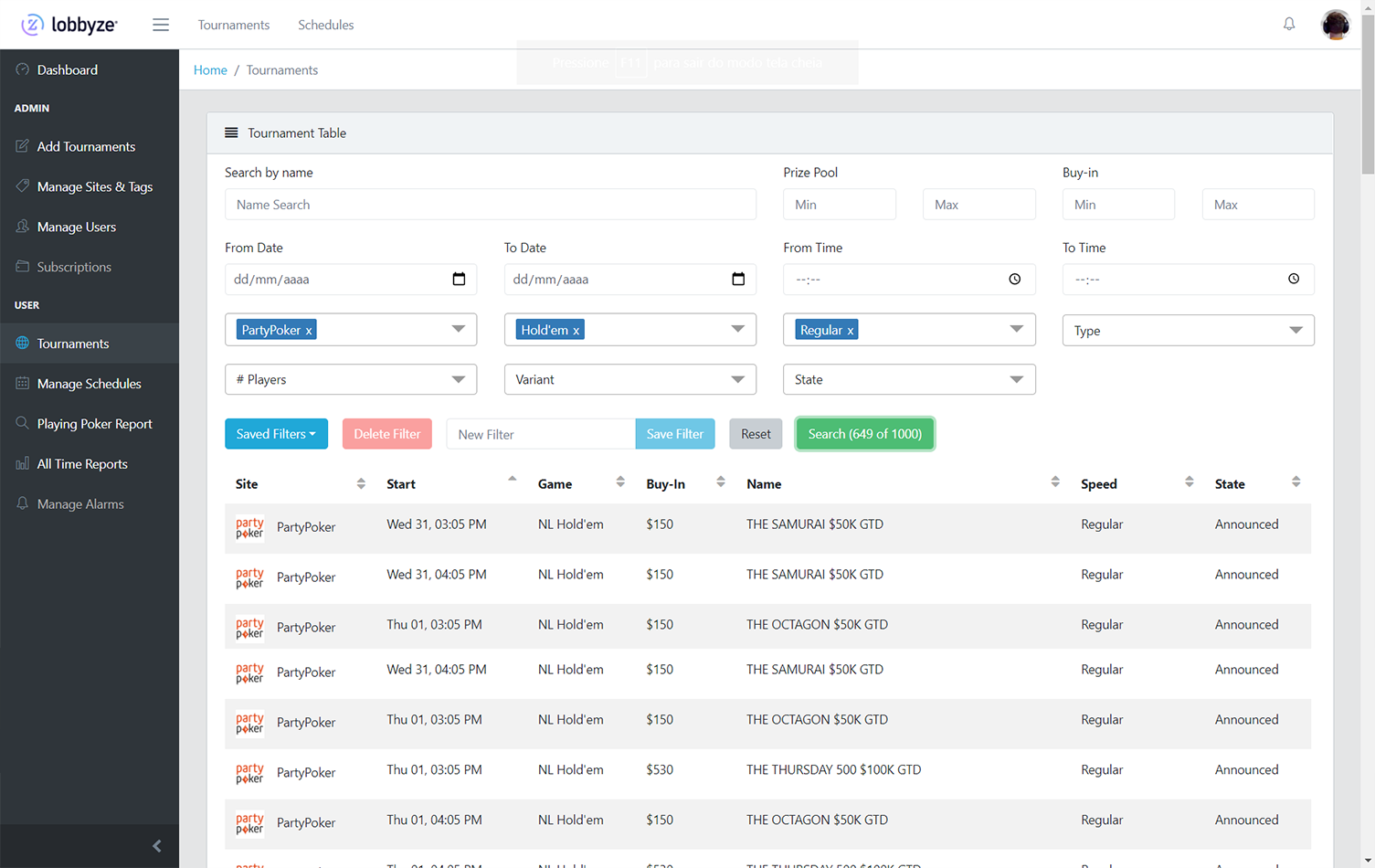Go to the Home breadcrumb link
Screen dimensions: 1375x868
[210, 69]
